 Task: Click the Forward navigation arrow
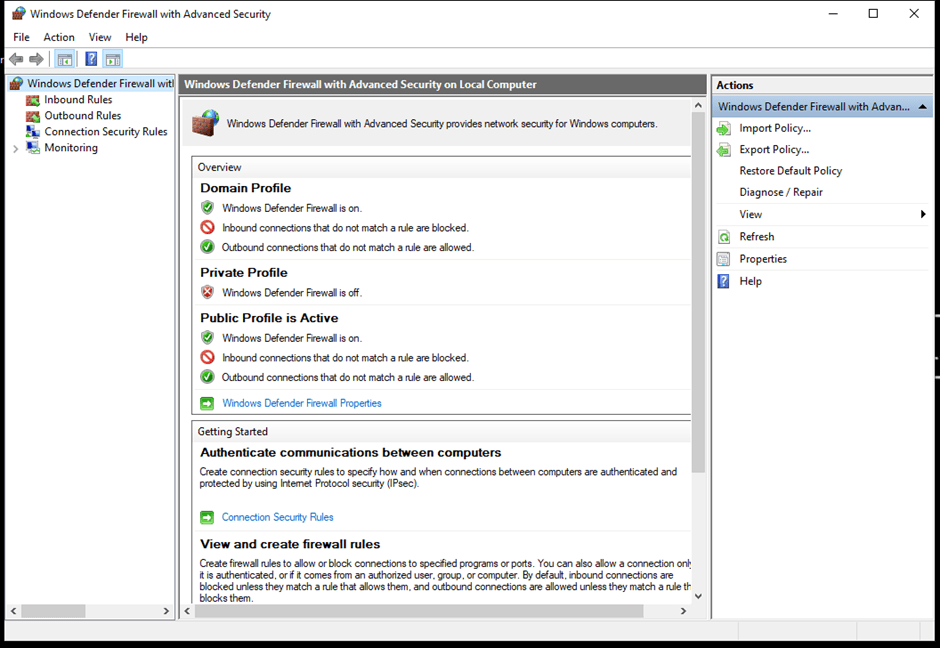(x=38, y=58)
